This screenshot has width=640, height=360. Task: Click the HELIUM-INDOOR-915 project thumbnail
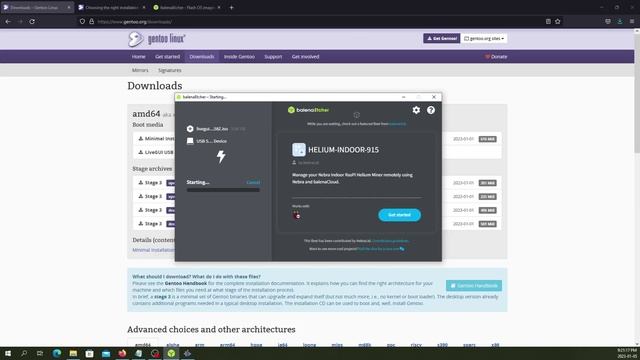click(298, 150)
